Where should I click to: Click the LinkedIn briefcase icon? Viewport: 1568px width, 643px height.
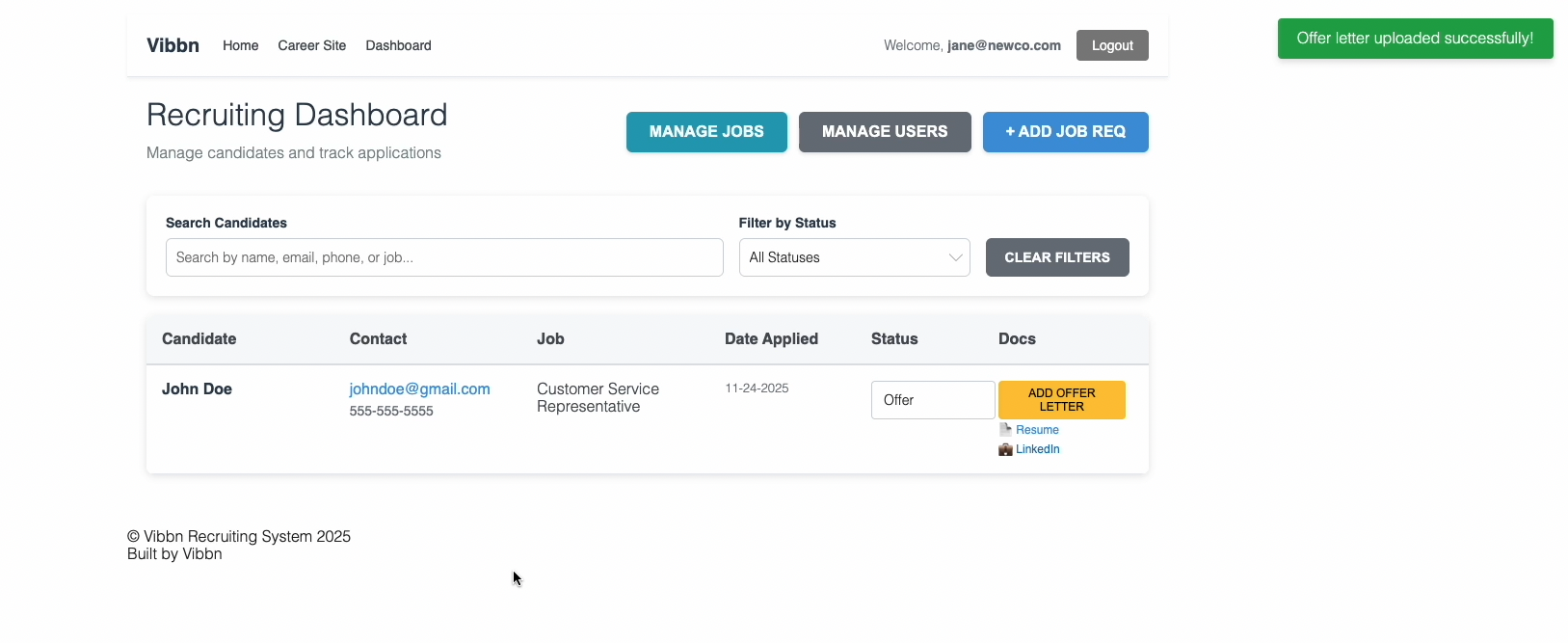point(1005,449)
